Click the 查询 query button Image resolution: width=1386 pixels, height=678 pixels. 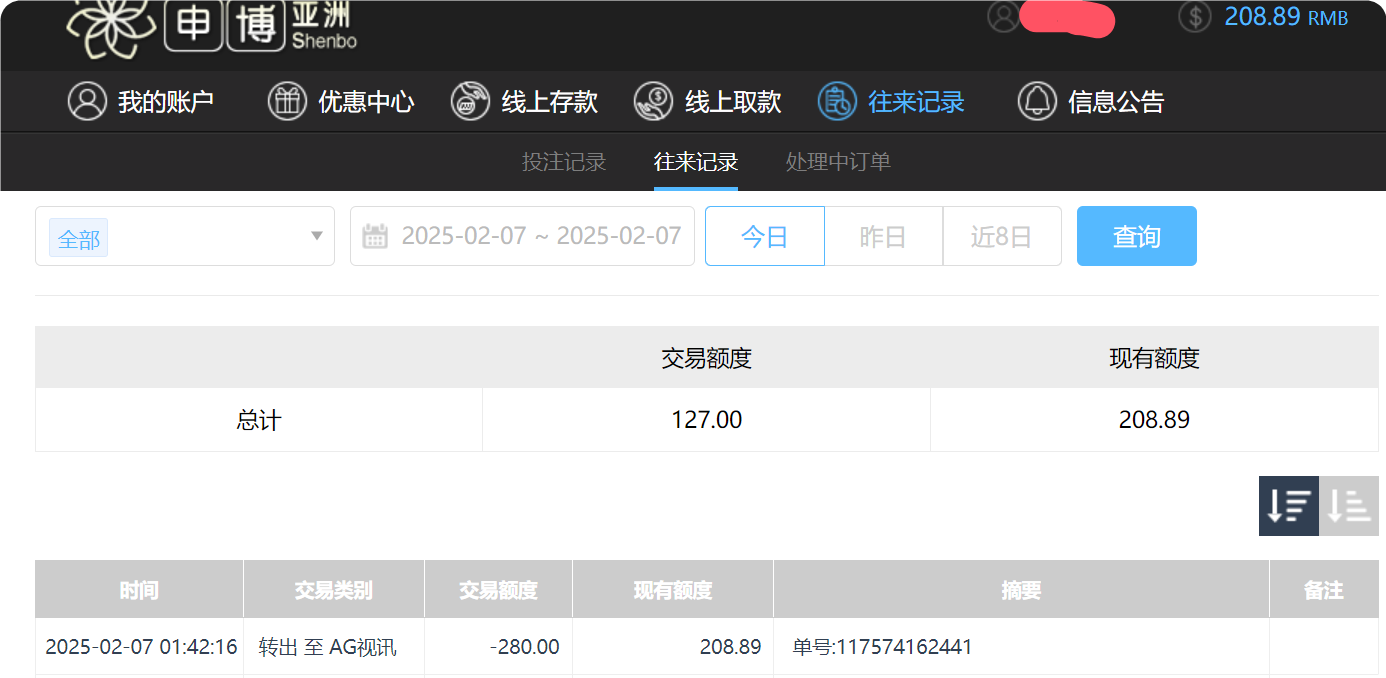1137,235
